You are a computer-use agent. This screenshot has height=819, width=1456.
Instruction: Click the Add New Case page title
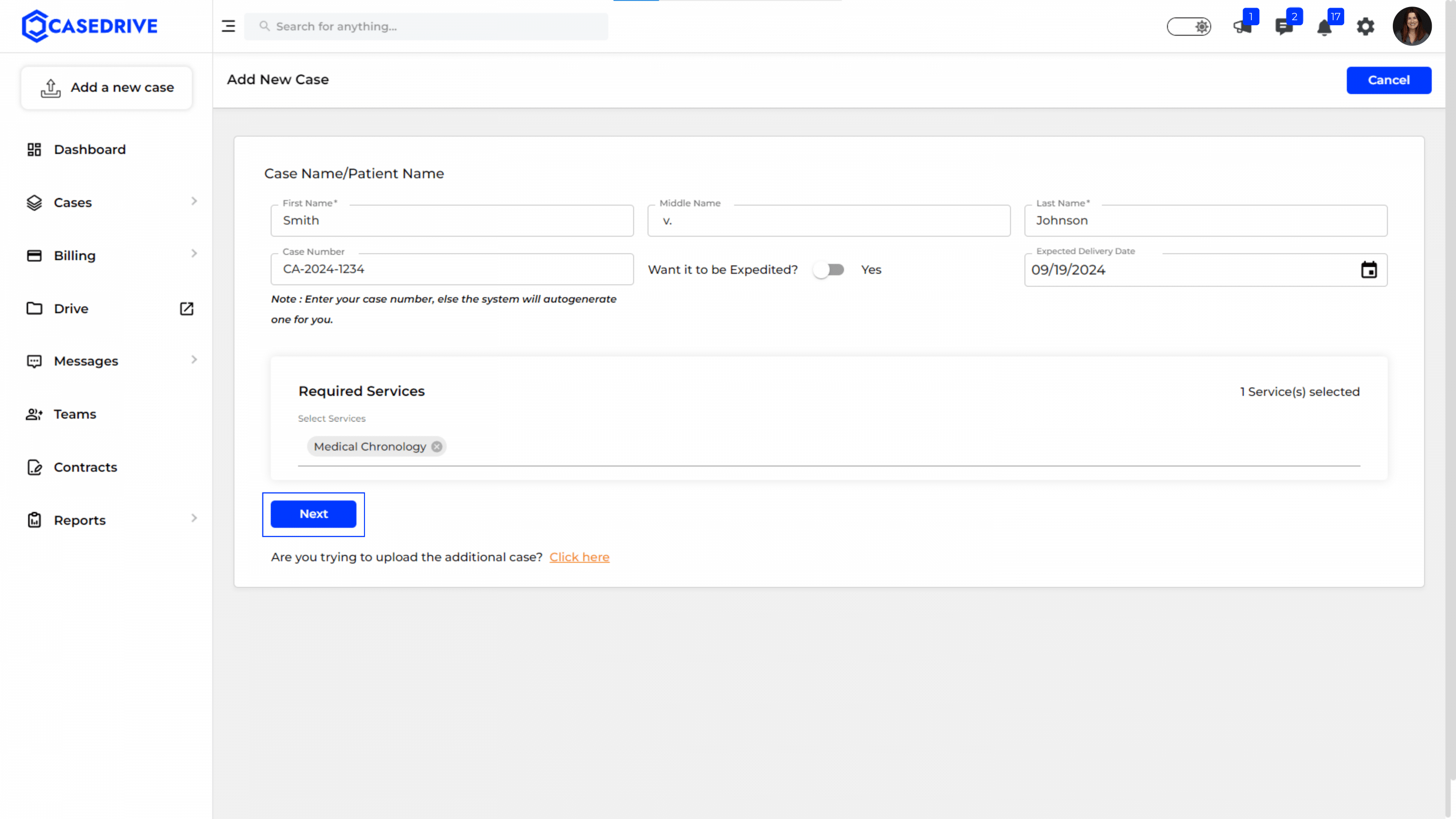click(x=278, y=80)
